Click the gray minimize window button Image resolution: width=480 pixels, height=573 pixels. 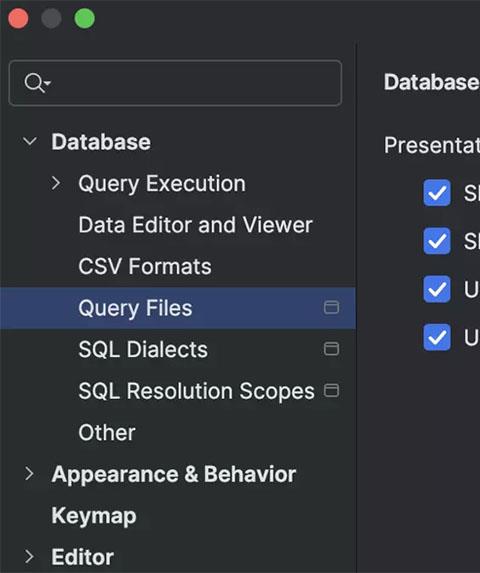pyautogui.click(x=51, y=18)
